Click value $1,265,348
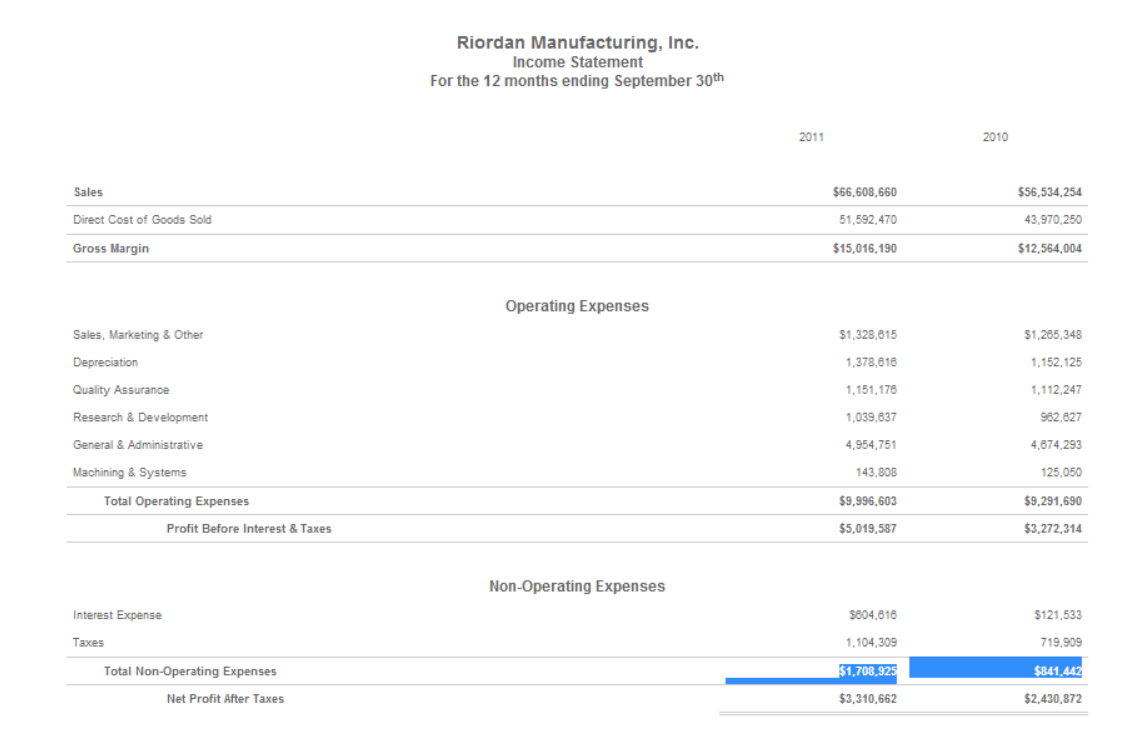 1053,335
